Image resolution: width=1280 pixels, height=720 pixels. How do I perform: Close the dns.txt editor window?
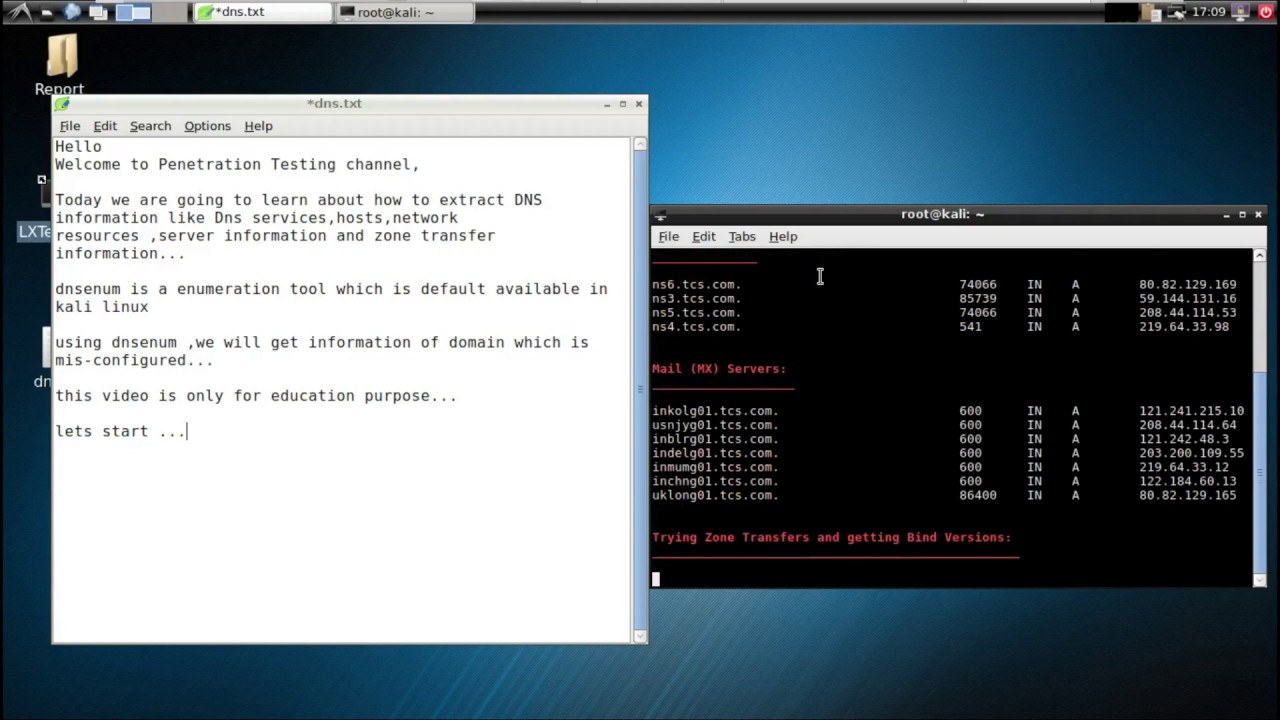click(639, 104)
